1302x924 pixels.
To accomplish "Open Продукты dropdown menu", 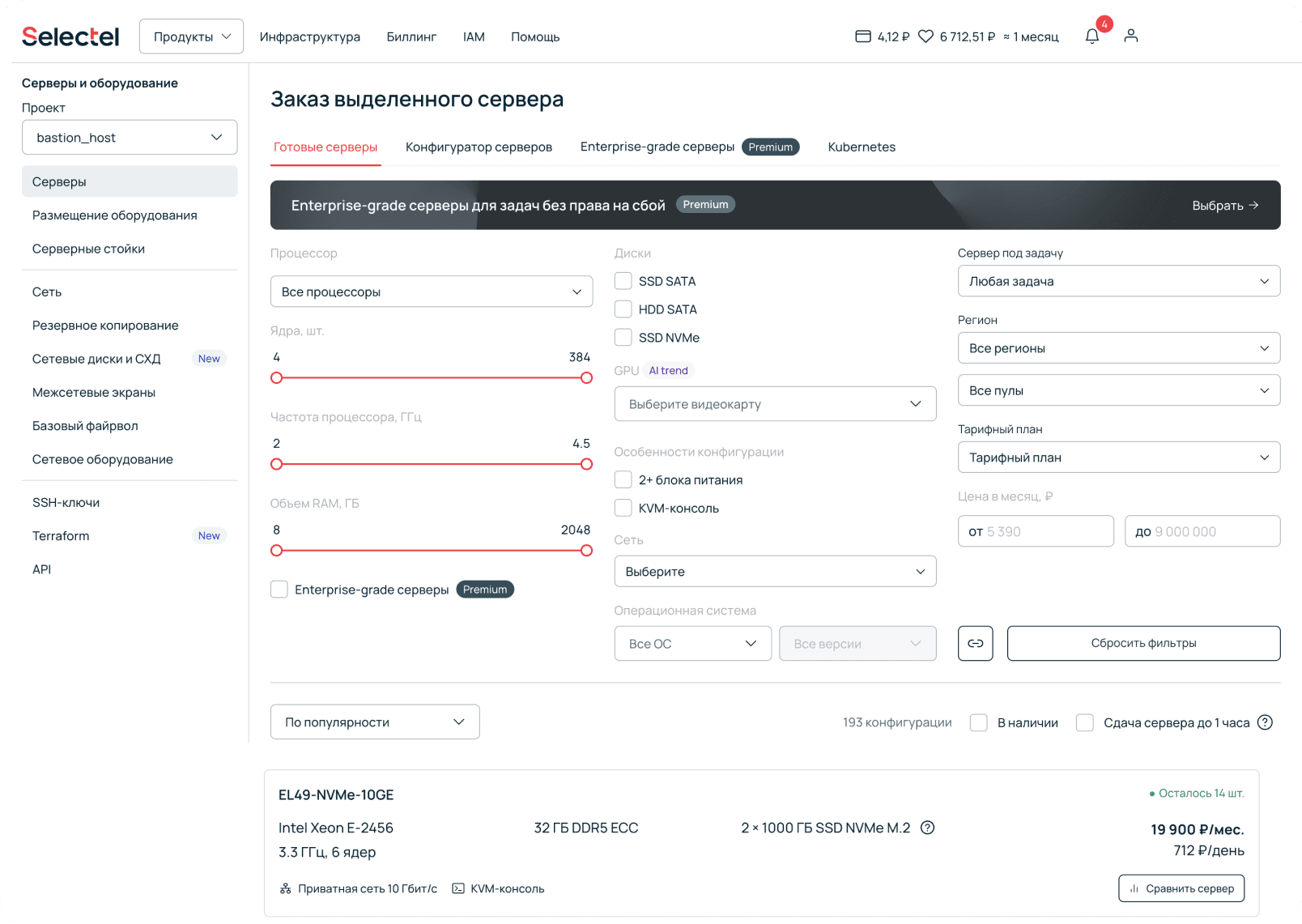I will point(191,36).
